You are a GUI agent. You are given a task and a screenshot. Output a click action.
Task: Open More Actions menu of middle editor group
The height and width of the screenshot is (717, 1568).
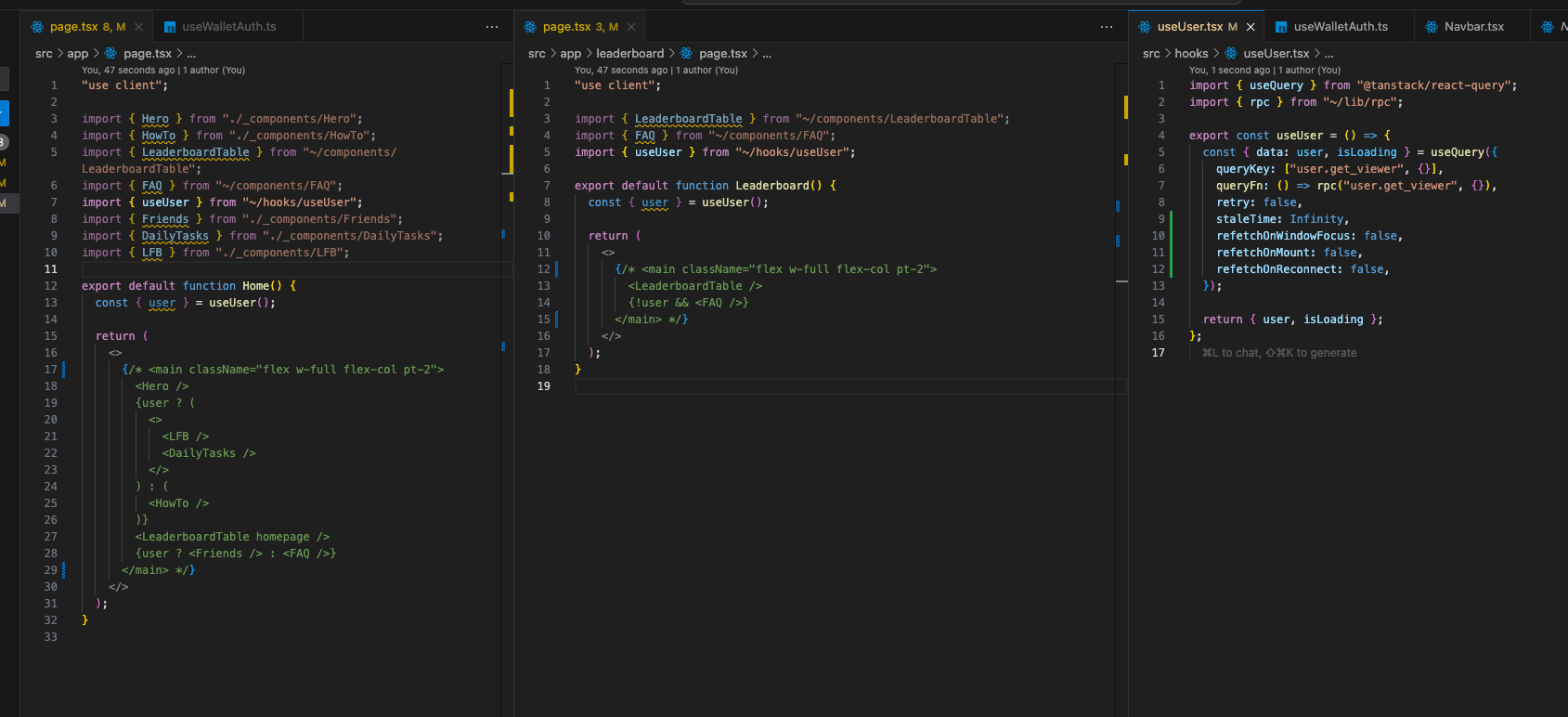(x=1107, y=27)
